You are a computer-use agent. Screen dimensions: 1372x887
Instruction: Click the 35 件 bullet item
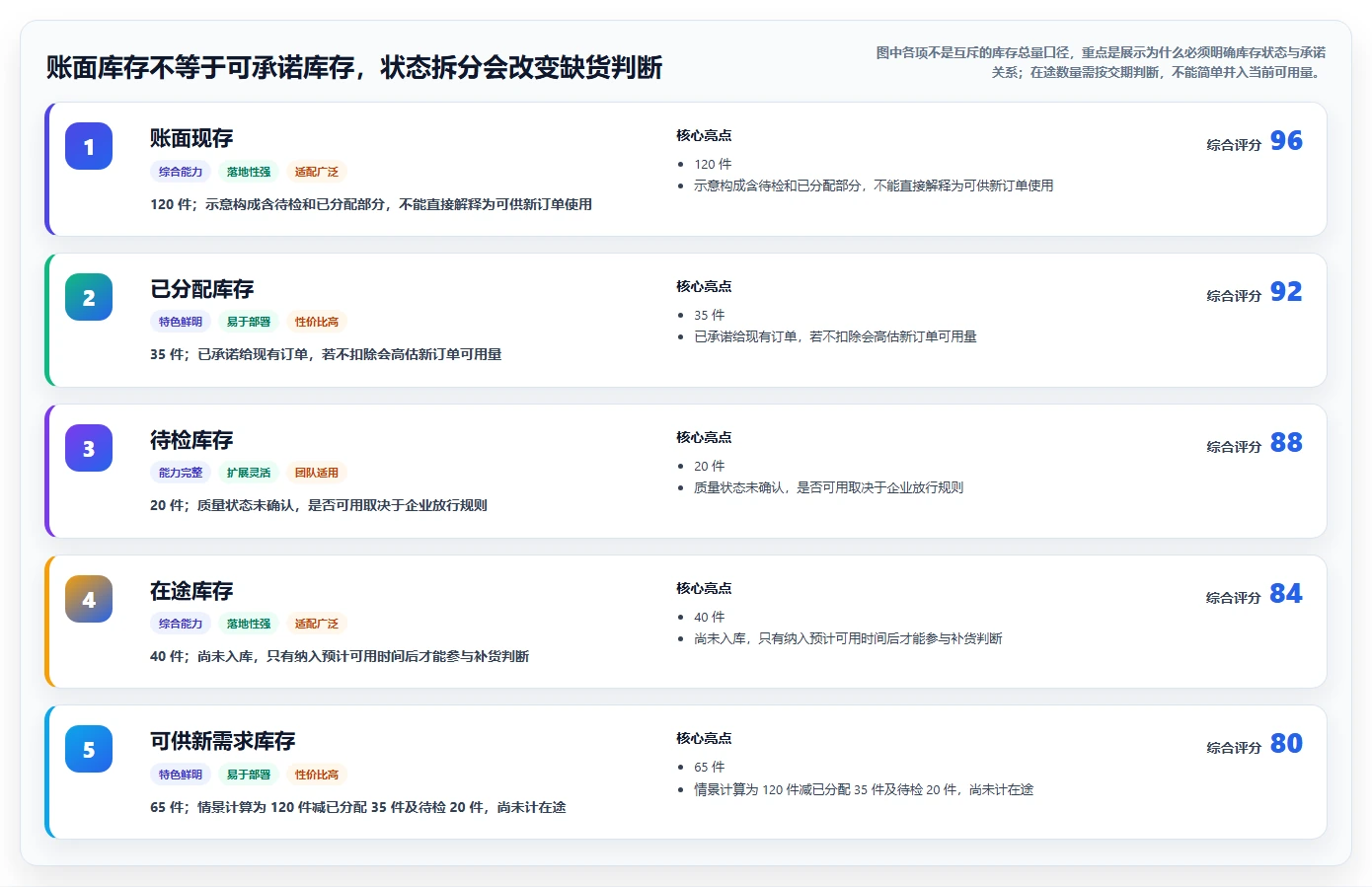tap(709, 316)
